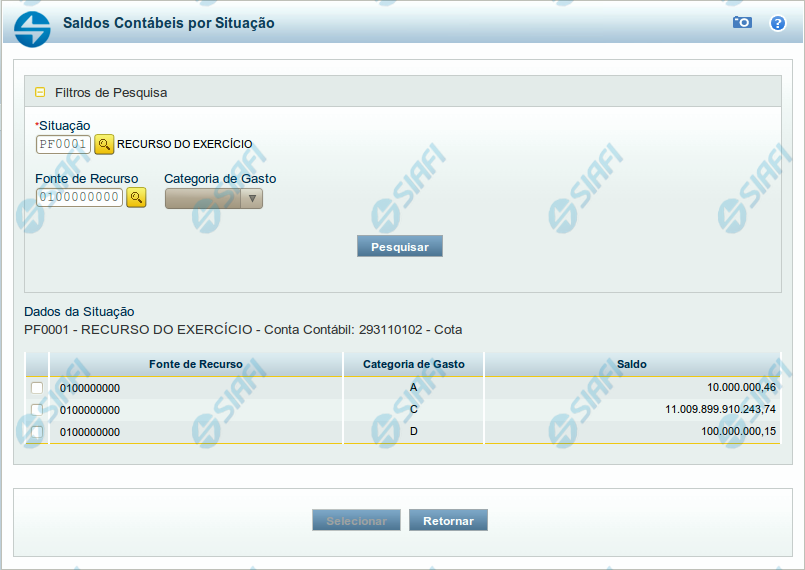Viewport: 805px width, 570px height.
Task: Select the saldo value 100.000.000,15
Action: point(738,432)
